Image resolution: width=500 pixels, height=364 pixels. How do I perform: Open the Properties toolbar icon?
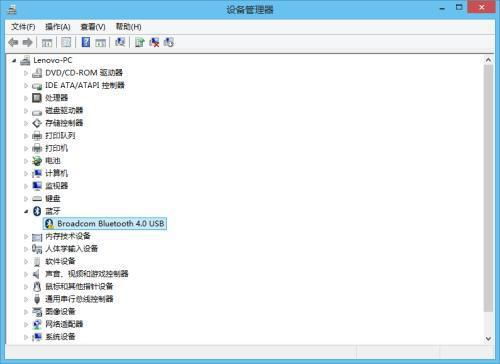click(x=66, y=42)
